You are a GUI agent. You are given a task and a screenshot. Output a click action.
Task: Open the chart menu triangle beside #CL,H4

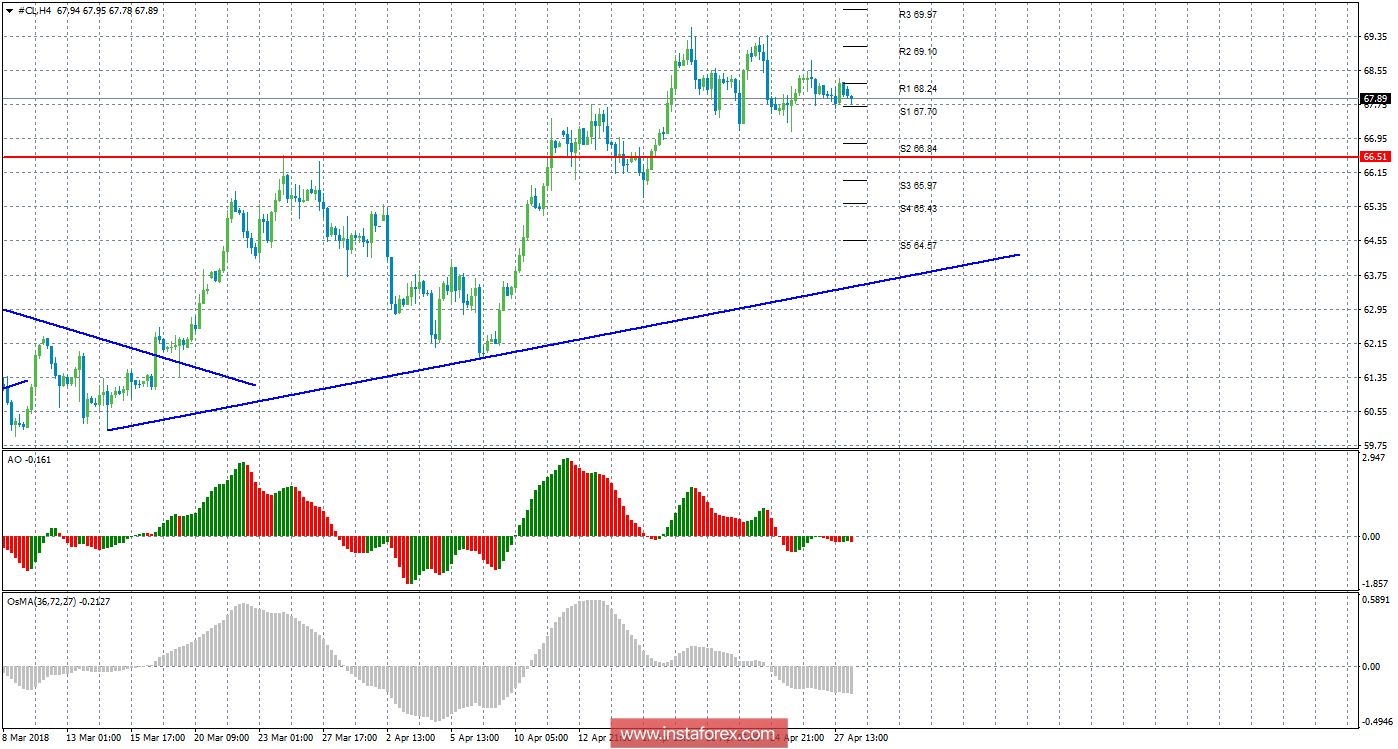tap(9, 10)
